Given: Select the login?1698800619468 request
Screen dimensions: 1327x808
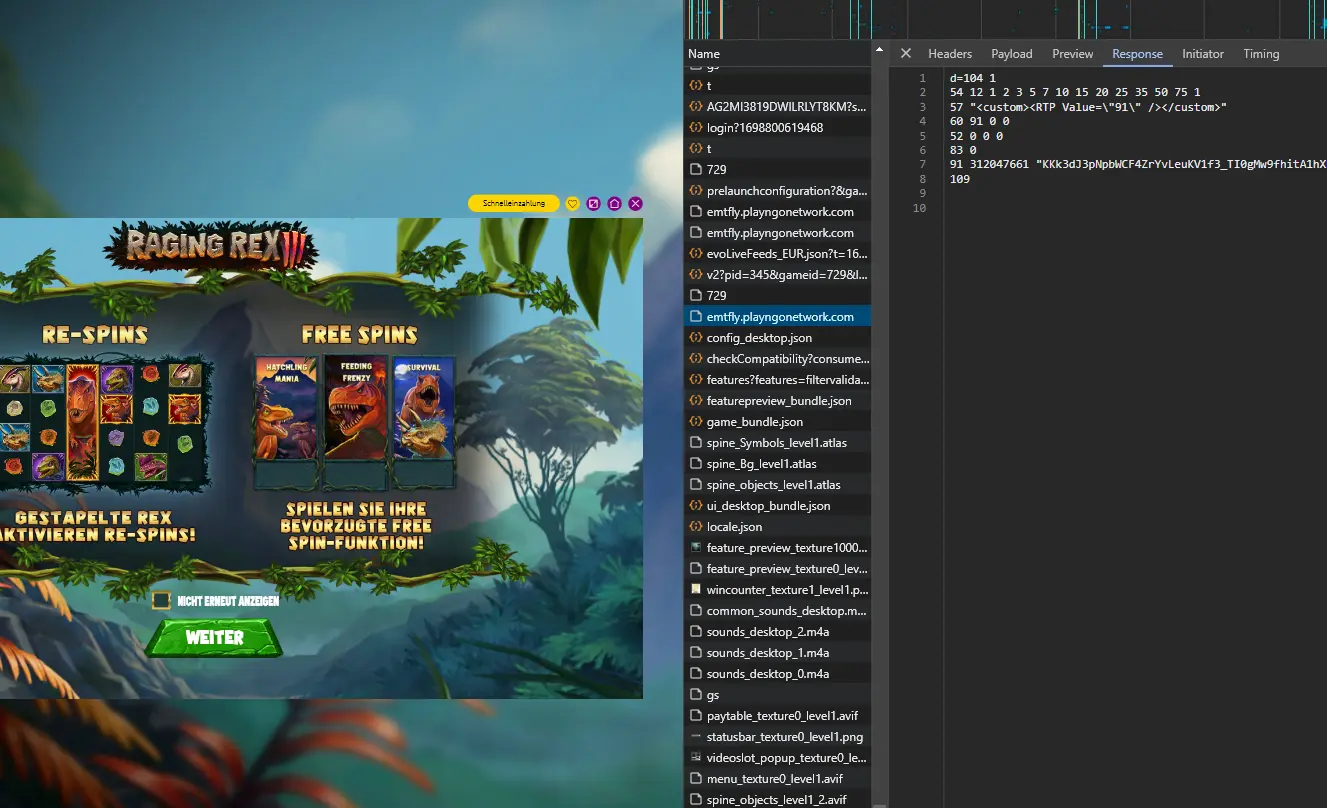Looking at the screenshot, I should point(778,127).
